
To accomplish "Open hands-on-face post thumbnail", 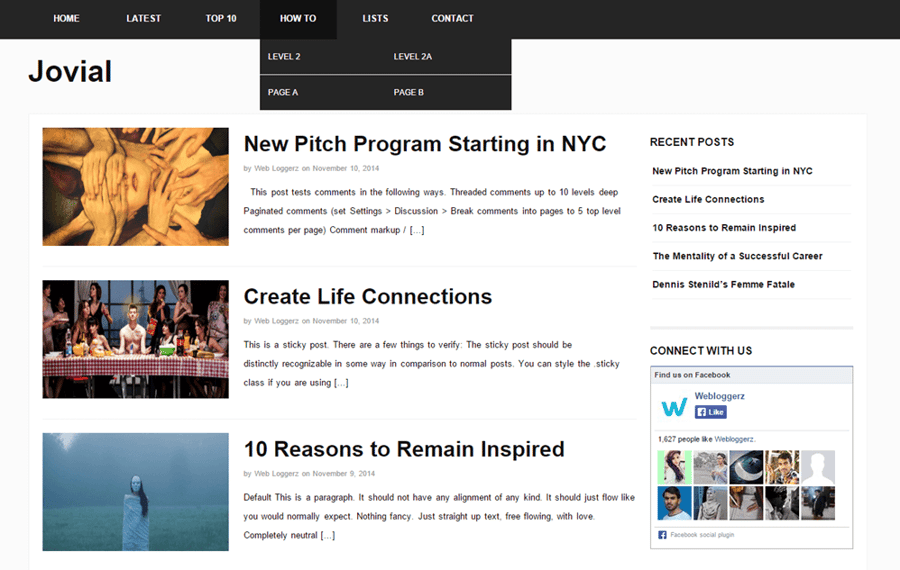I will [135, 187].
